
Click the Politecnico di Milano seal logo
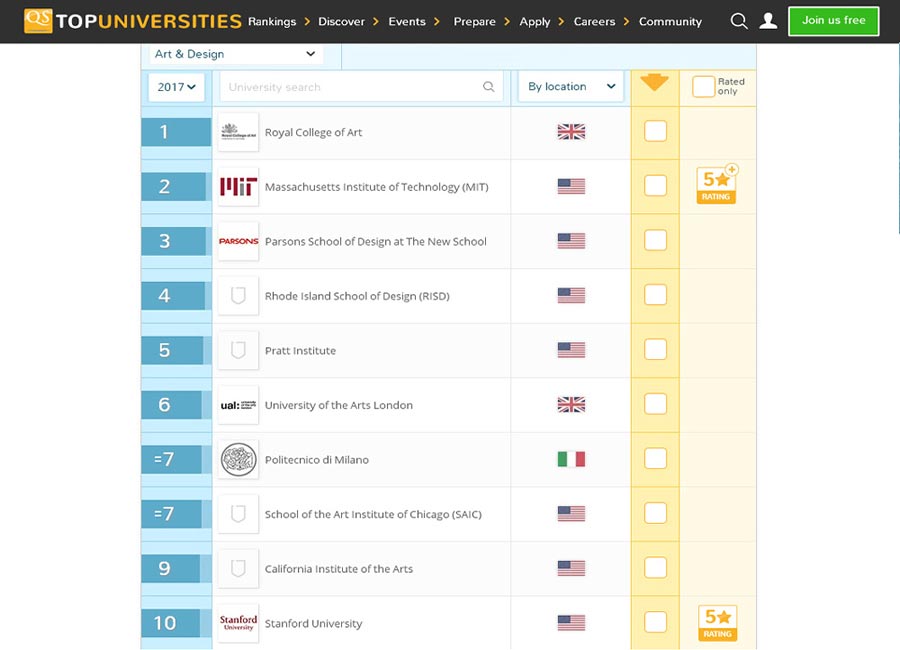coord(238,459)
